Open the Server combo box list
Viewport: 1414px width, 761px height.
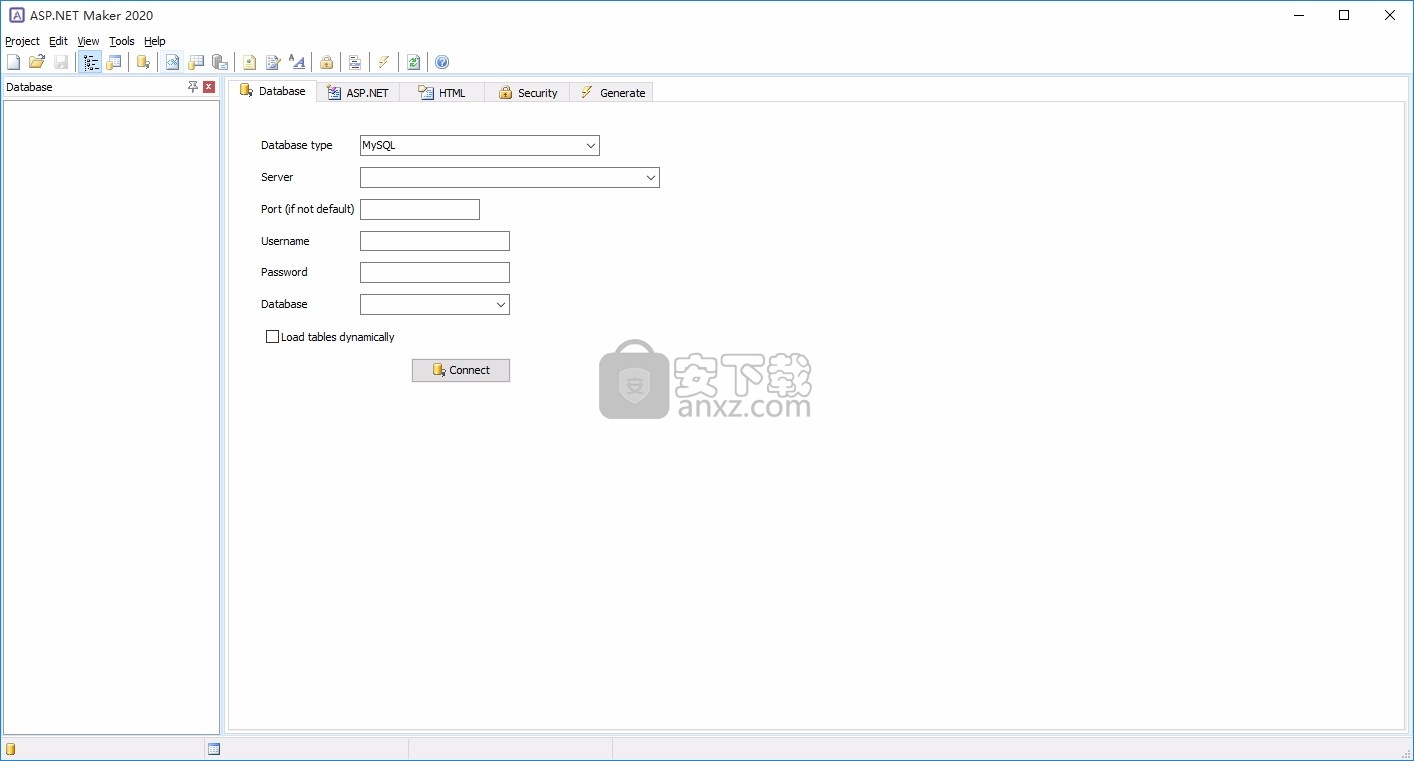(x=651, y=178)
